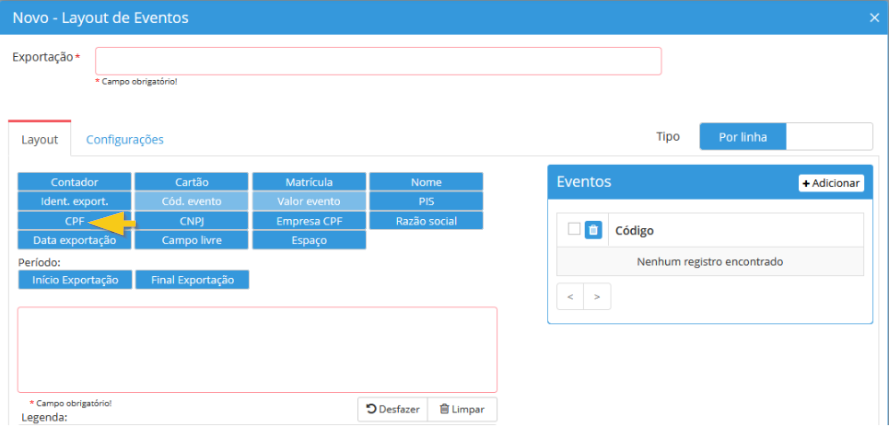Image resolution: width=889 pixels, height=427 pixels.
Task: Select the Por linha type toggle
Action: pos(742,137)
